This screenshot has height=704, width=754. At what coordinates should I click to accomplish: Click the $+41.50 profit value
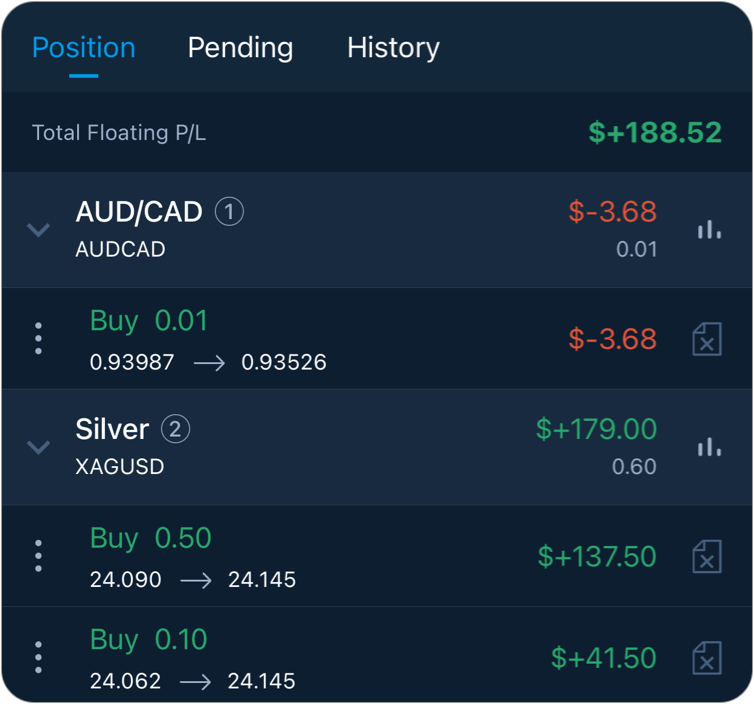tap(603, 658)
